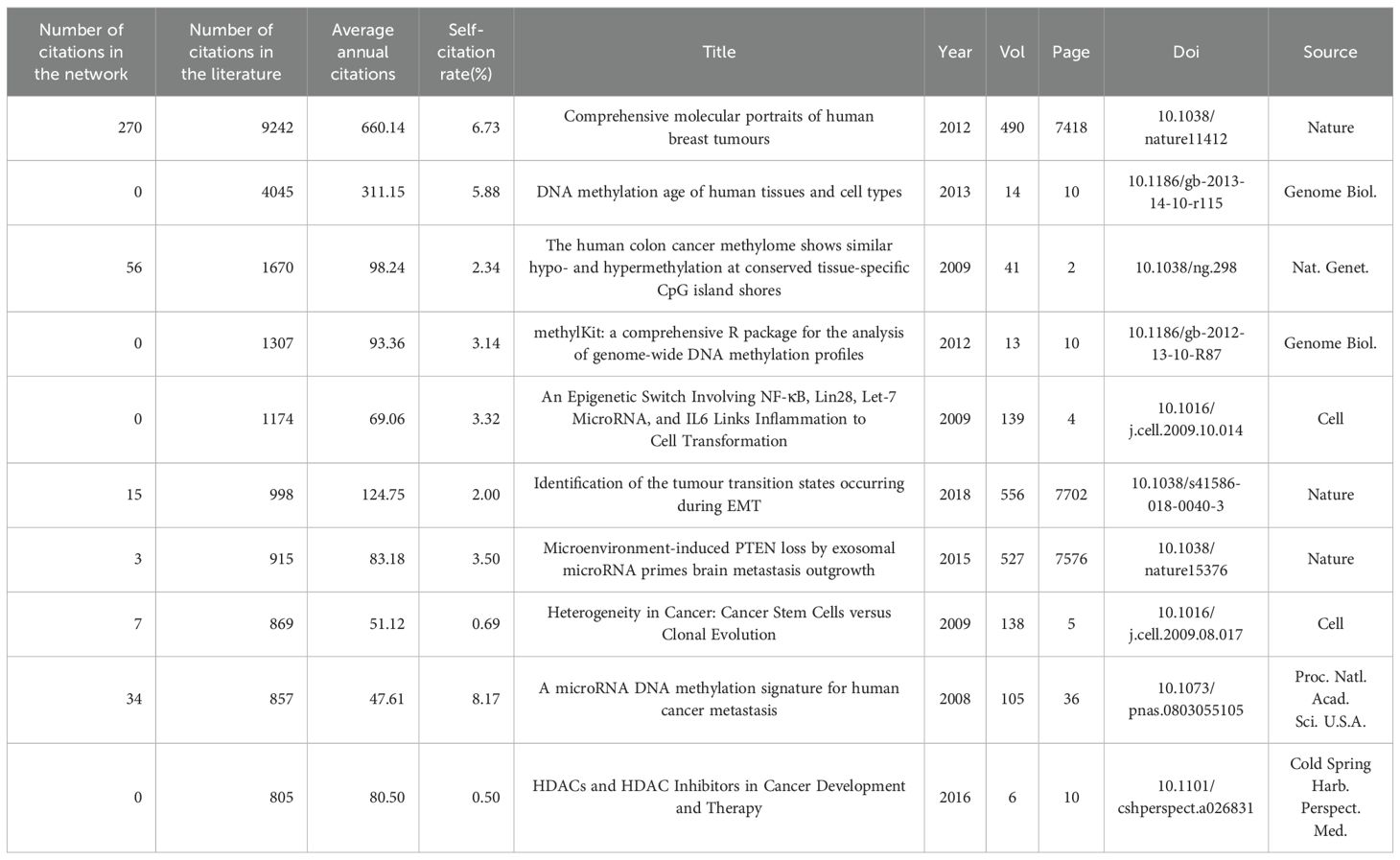Click volume value 490
The image size is (1400, 860).
pyautogui.click(x=1013, y=128)
